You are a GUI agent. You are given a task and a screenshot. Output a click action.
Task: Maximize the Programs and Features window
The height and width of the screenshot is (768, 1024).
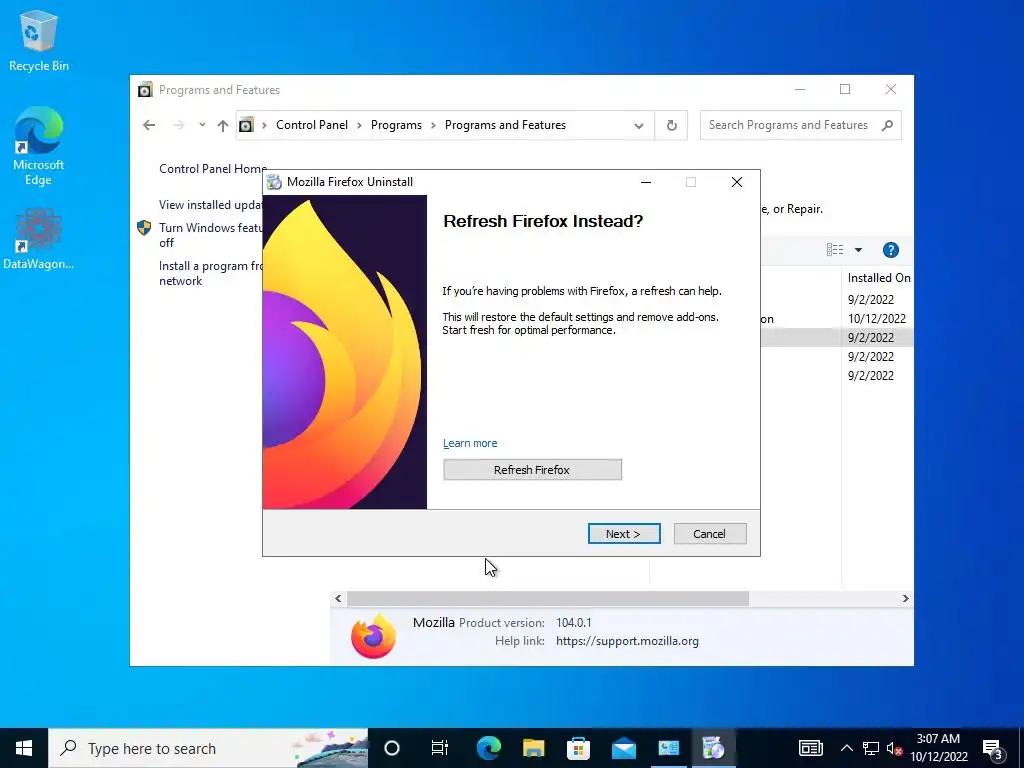click(x=844, y=89)
